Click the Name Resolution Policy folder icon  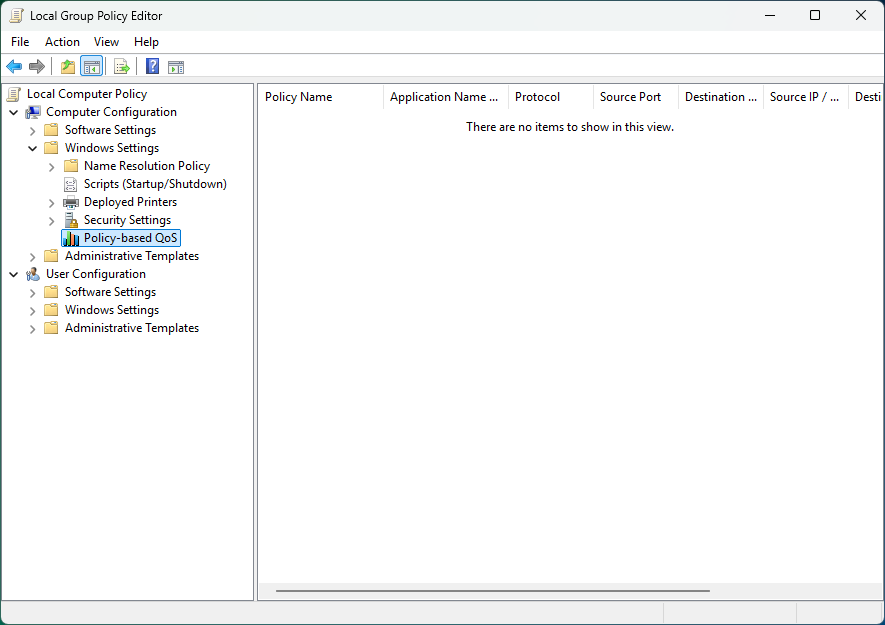71,166
